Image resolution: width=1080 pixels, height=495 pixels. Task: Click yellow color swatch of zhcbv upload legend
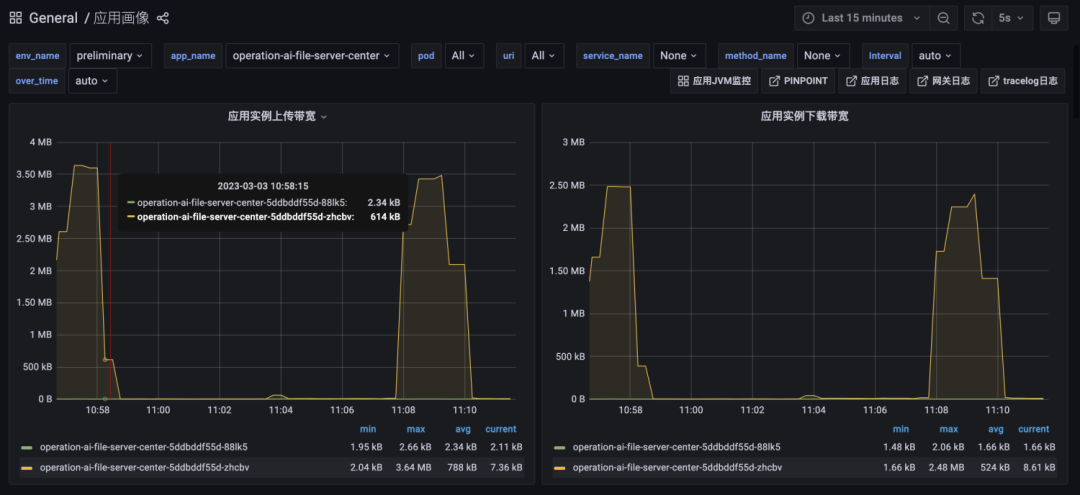click(28, 468)
